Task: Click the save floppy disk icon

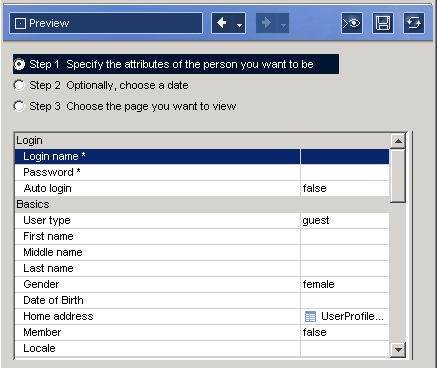Action: [383, 23]
